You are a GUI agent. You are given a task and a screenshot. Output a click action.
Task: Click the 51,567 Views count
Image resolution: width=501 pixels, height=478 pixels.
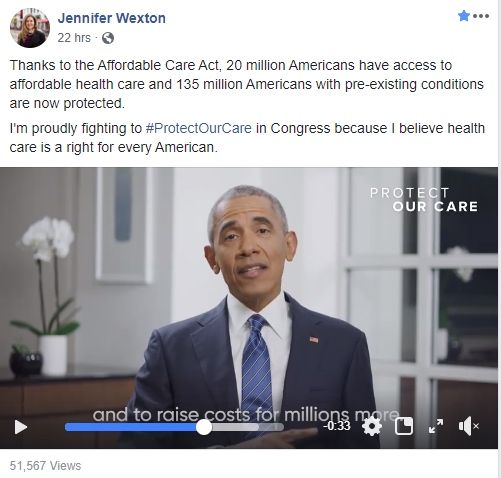coord(45,466)
